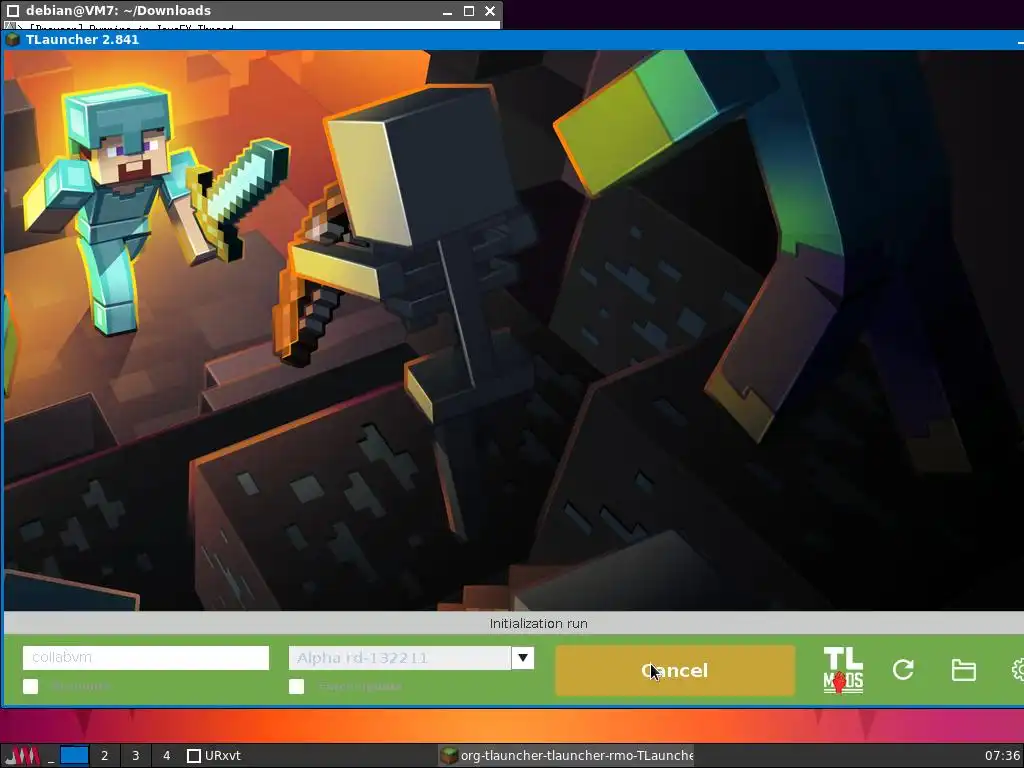Viewport: 1024px width, 768px height.
Task: Minimize the debian@VM7 terminal window
Action: (447, 10)
